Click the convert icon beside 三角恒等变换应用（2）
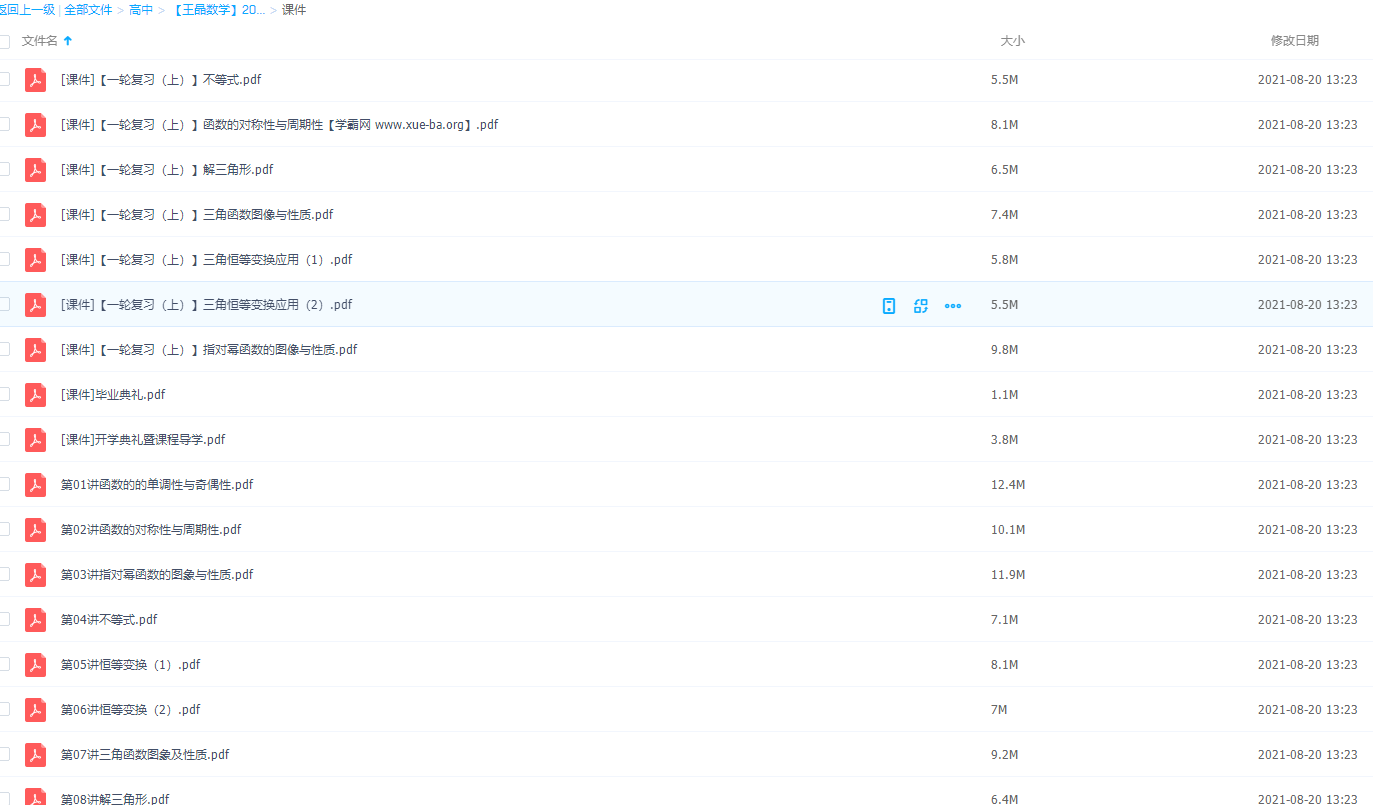Image resolution: width=1373 pixels, height=805 pixels. pos(921,305)
